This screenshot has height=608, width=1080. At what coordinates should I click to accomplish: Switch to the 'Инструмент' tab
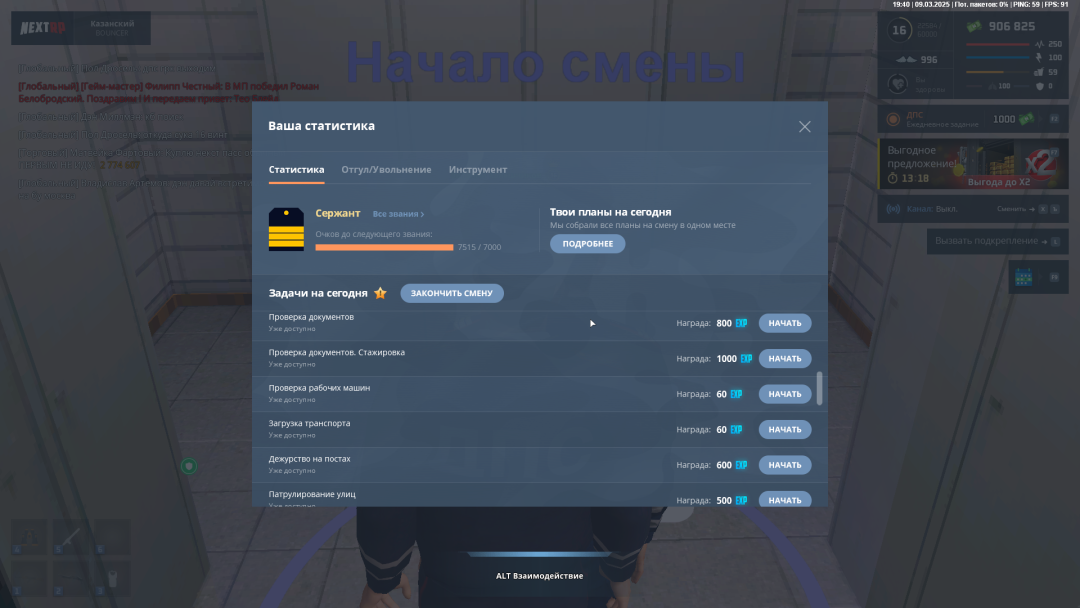(478, 170)
